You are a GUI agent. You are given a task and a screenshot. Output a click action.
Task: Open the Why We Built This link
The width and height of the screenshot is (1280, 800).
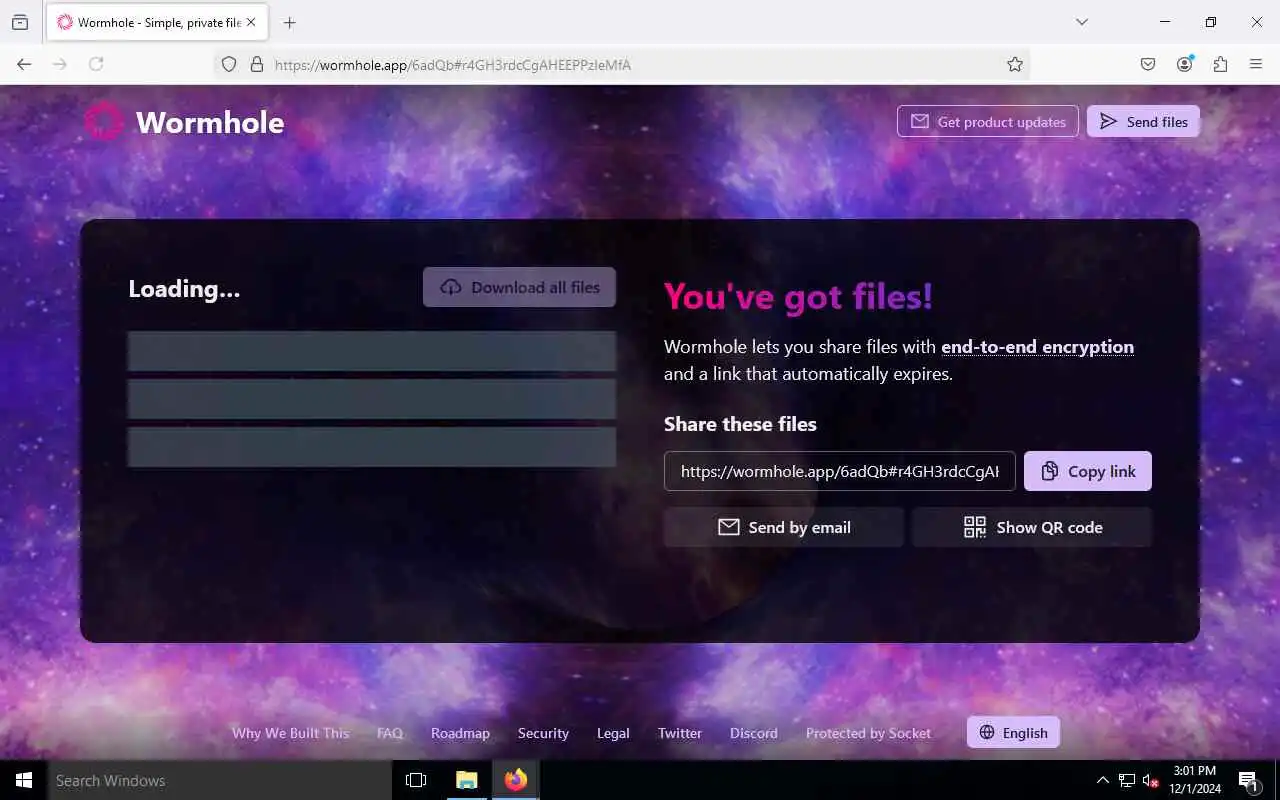[291, 733]
